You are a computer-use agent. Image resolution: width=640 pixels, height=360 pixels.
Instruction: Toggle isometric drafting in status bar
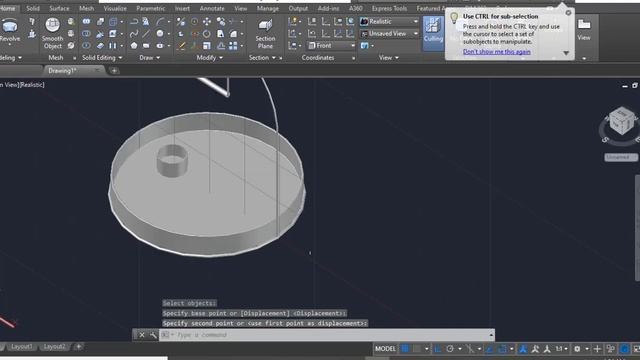coord(469,349)
